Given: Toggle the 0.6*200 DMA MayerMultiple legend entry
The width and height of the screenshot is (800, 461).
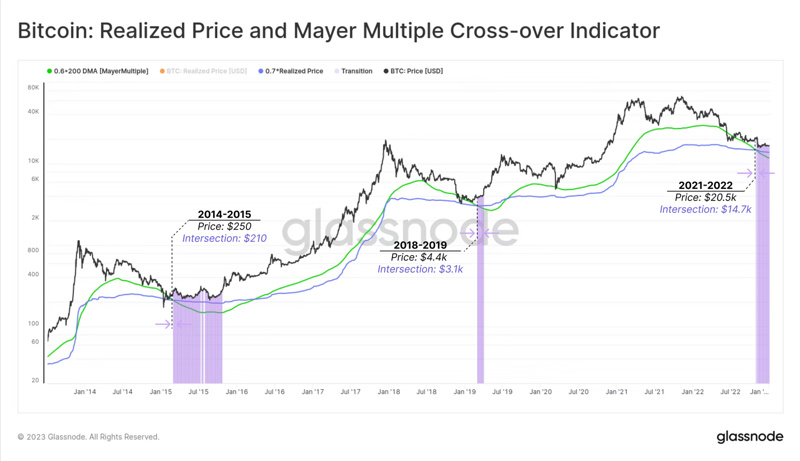Looking at the screenshot, I should pos(97,71).
